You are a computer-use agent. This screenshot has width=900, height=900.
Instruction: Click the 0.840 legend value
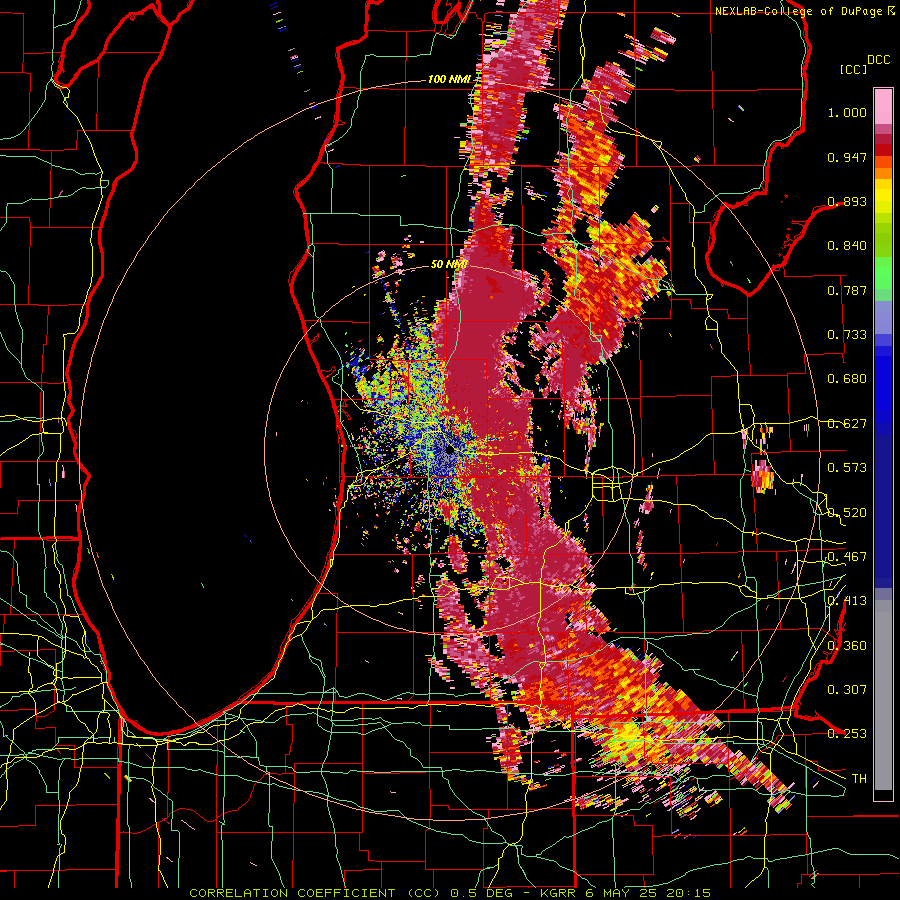click(847, 246)
